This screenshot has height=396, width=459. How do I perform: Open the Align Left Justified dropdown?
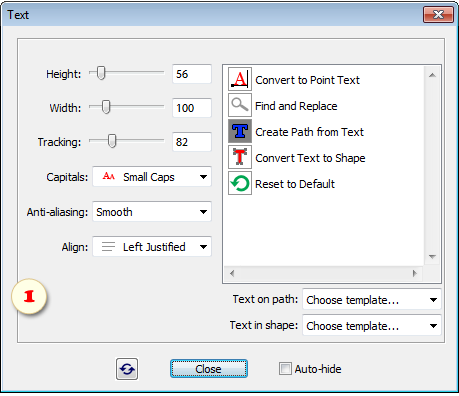tap(152, 247)
